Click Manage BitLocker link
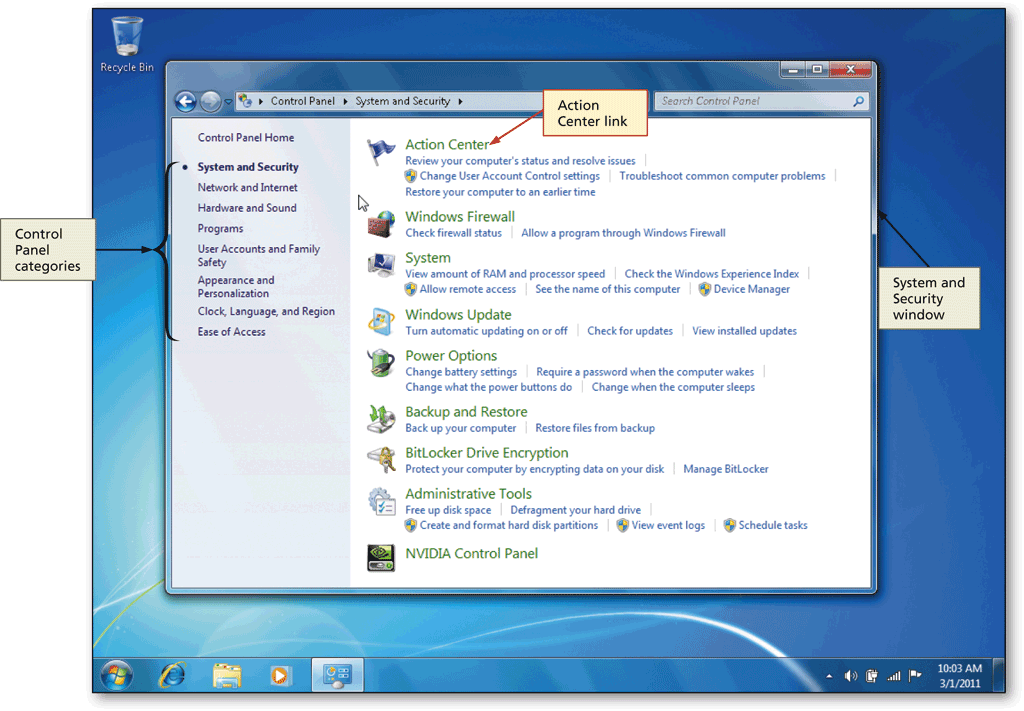 726,469
